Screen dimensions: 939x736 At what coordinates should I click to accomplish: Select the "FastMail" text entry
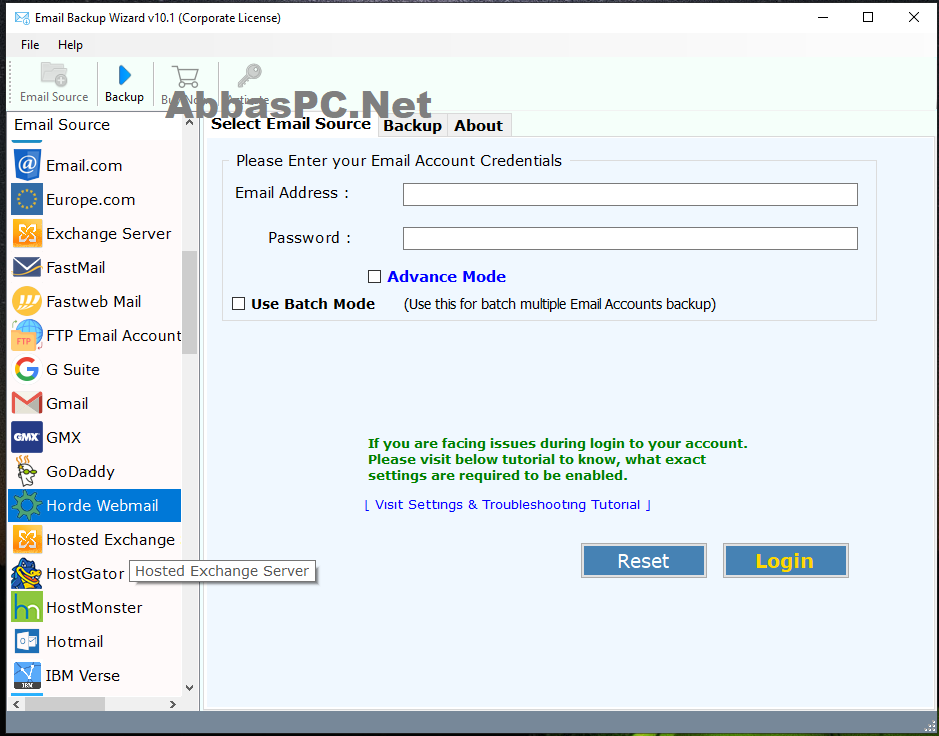click(75, 268)
